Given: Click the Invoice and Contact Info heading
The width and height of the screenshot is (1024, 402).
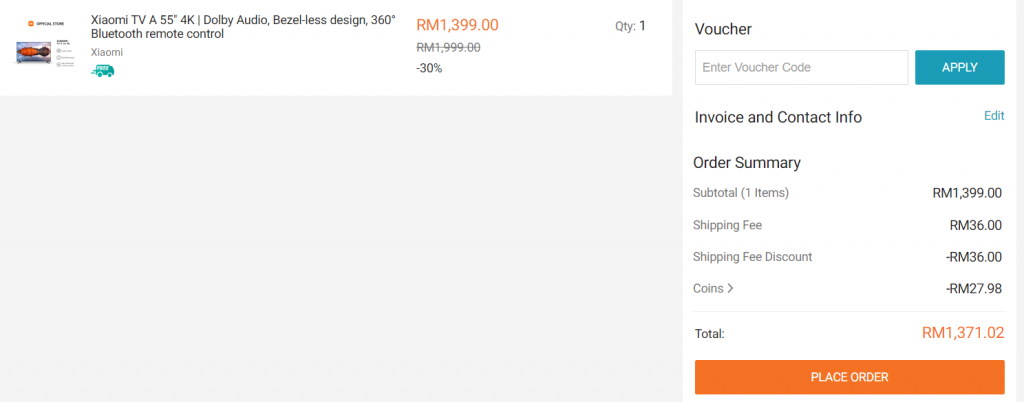Looking at the screenshot, I should (x=778, y=117).
